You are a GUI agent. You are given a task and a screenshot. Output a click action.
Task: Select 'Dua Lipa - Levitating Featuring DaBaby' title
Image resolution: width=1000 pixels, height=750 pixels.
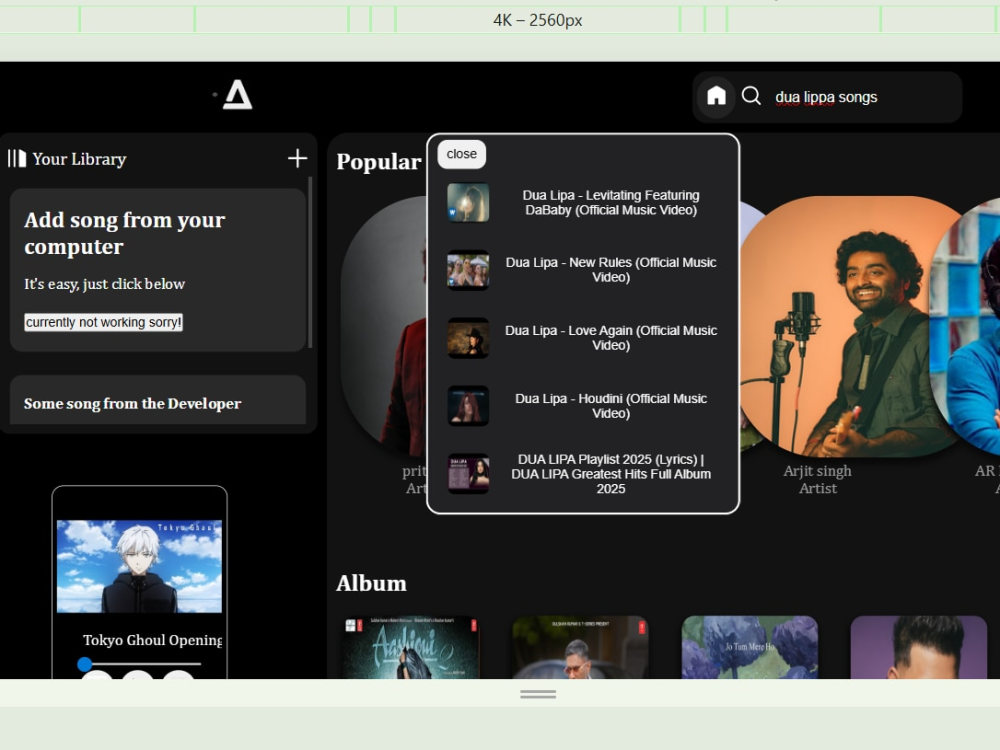[x=611, y=203]
